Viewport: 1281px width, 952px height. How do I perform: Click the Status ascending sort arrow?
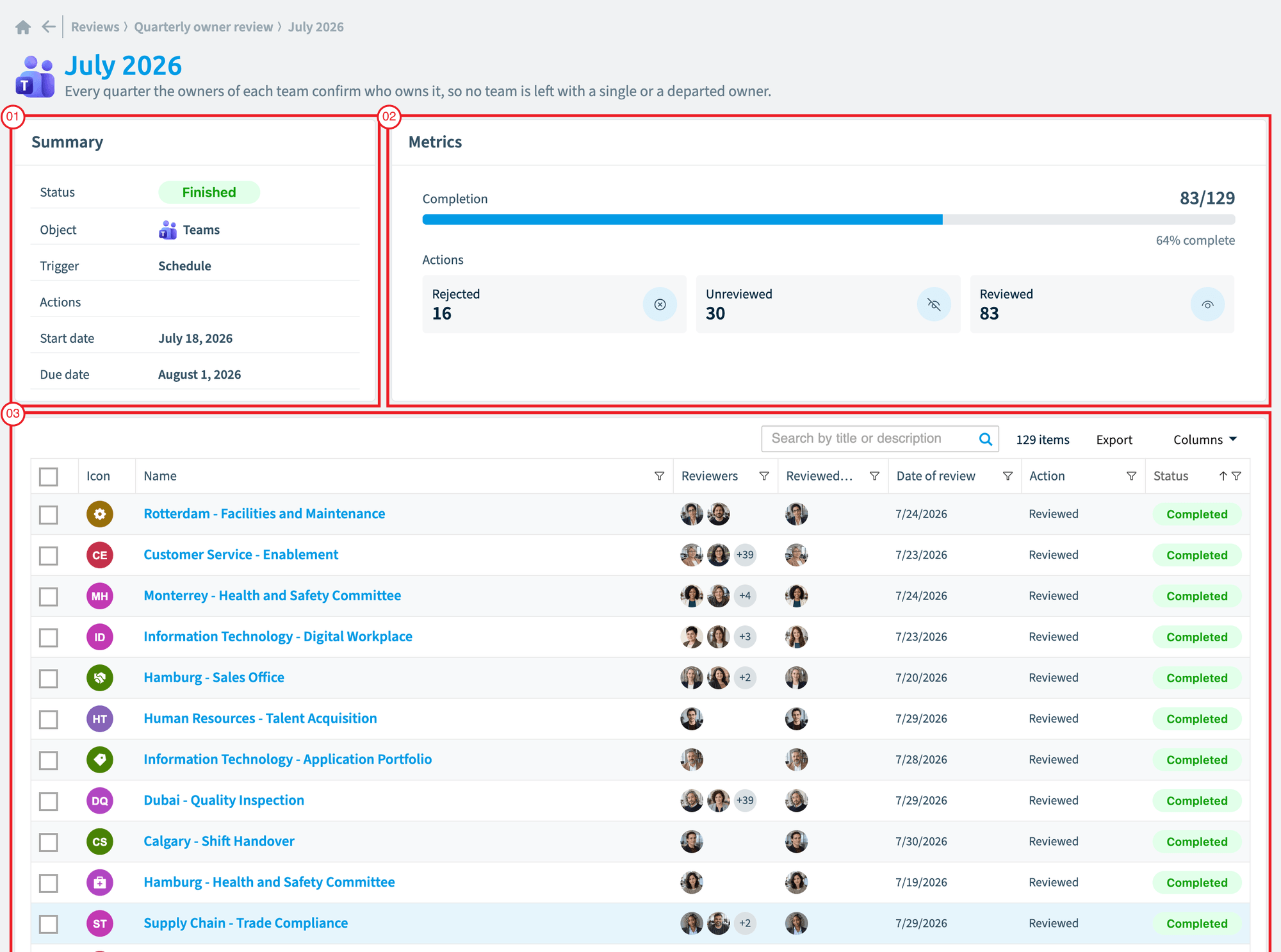tap(1223, 476)
